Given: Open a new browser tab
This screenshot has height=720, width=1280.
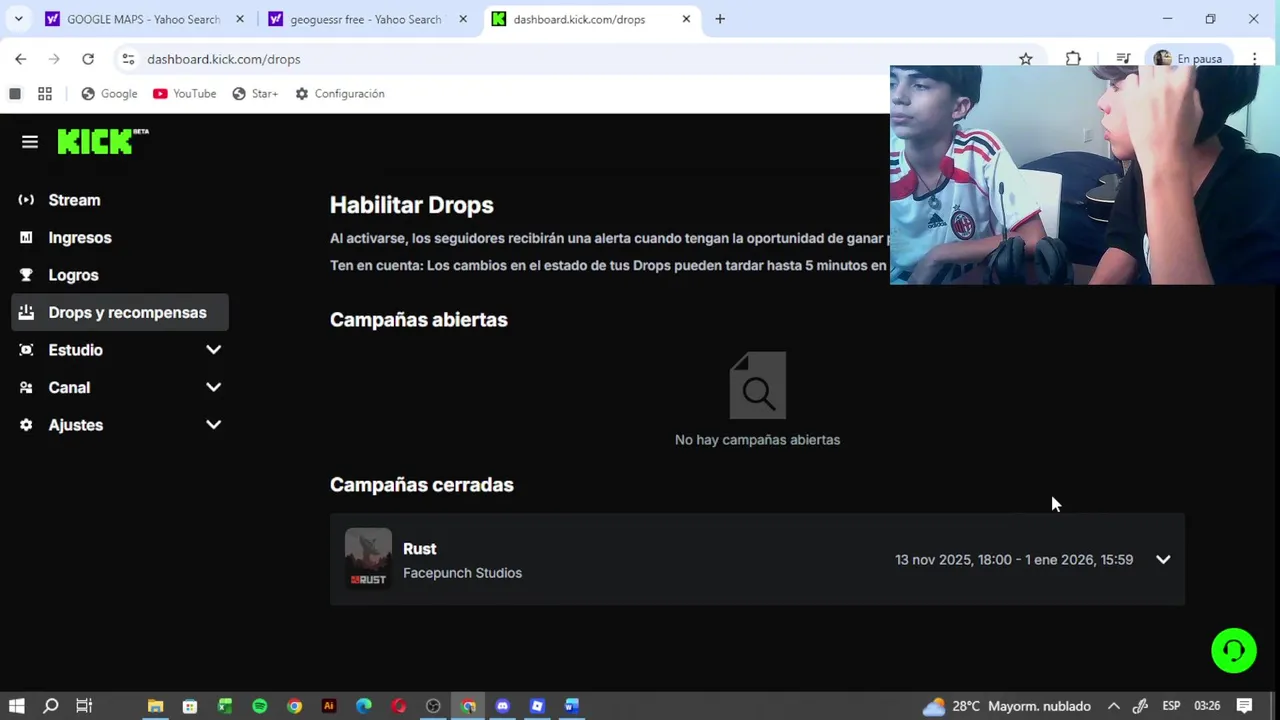Looking at the screenshot, I should [x=720, y=19].
